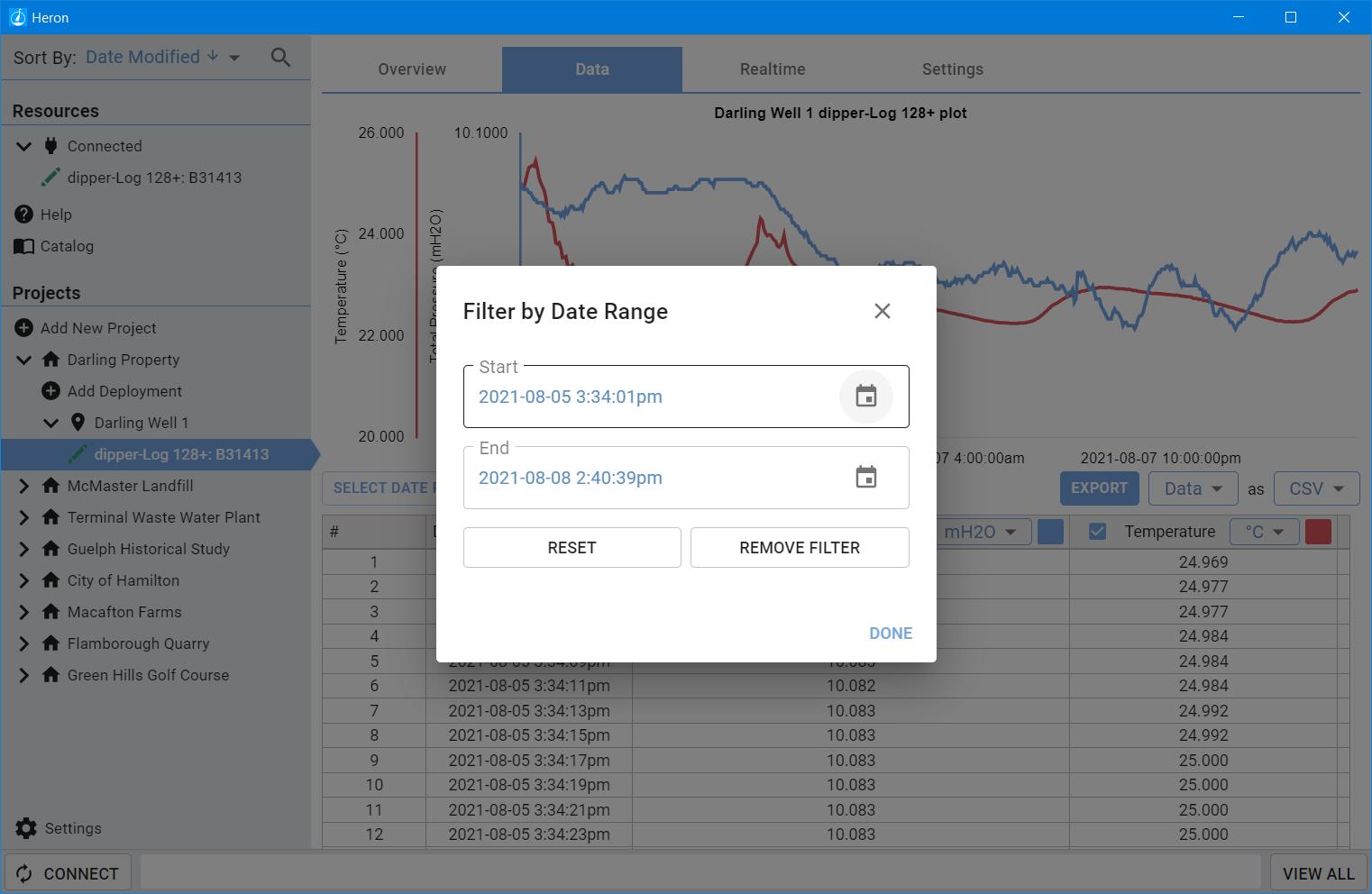Image resolution: width=1372 pixels, height=894 pixels.
Task: Select the highlighted dipper-Log 128+: B31413 tree item
Action: pyautogui.click(x=160, y=454)
